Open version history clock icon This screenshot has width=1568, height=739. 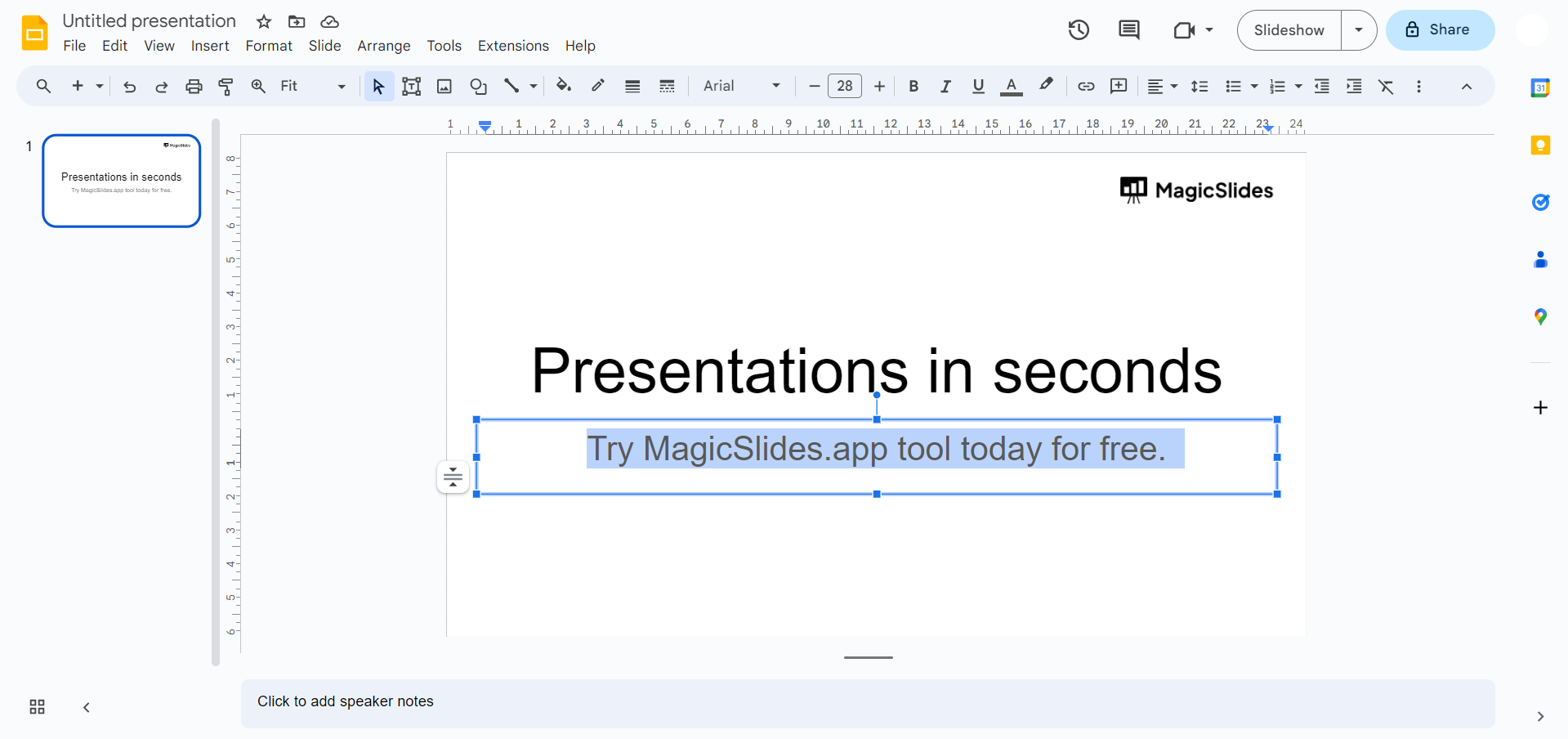tap(1079, 30)
